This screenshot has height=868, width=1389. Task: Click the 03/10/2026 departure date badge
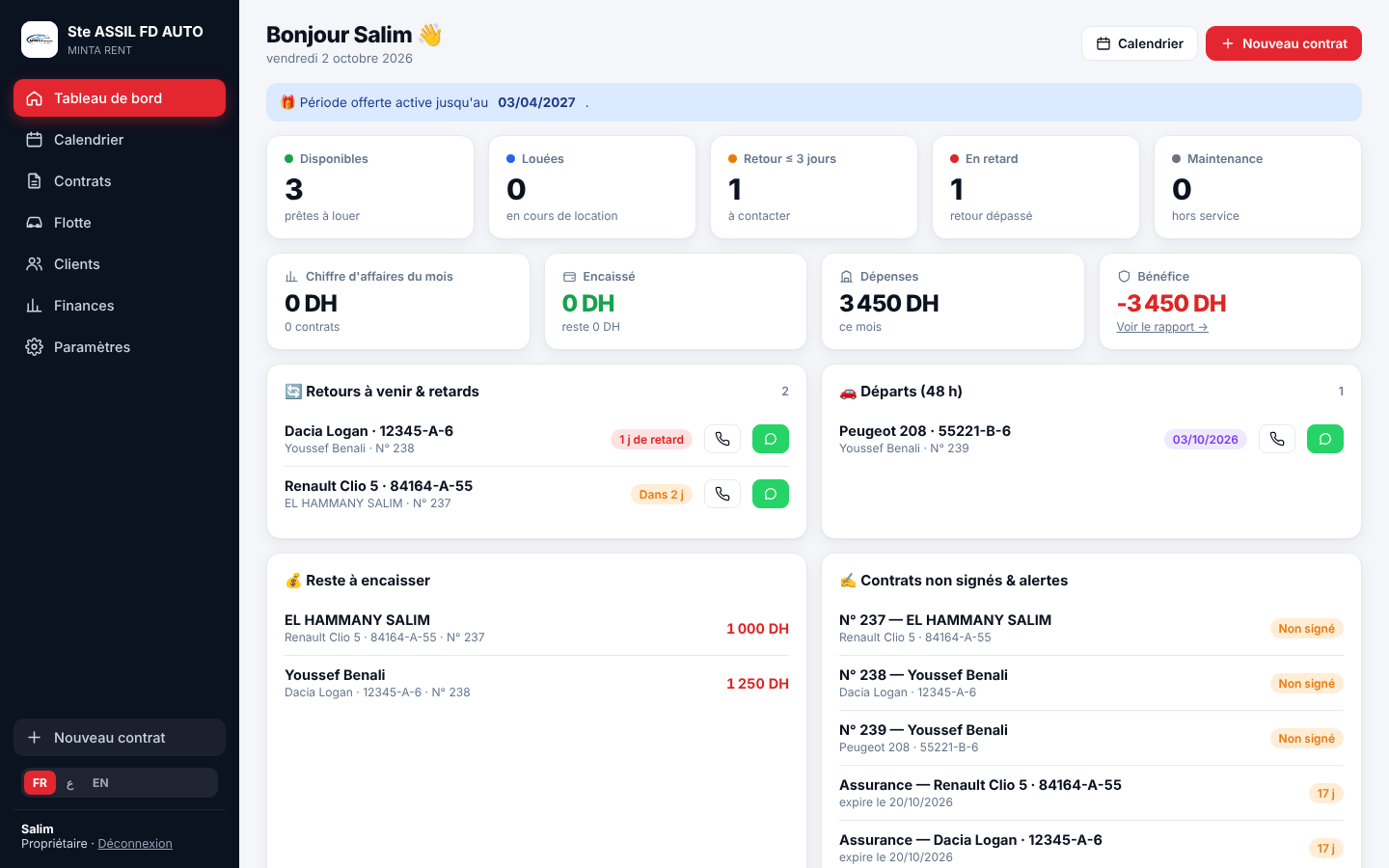[x=1205, y=440]
